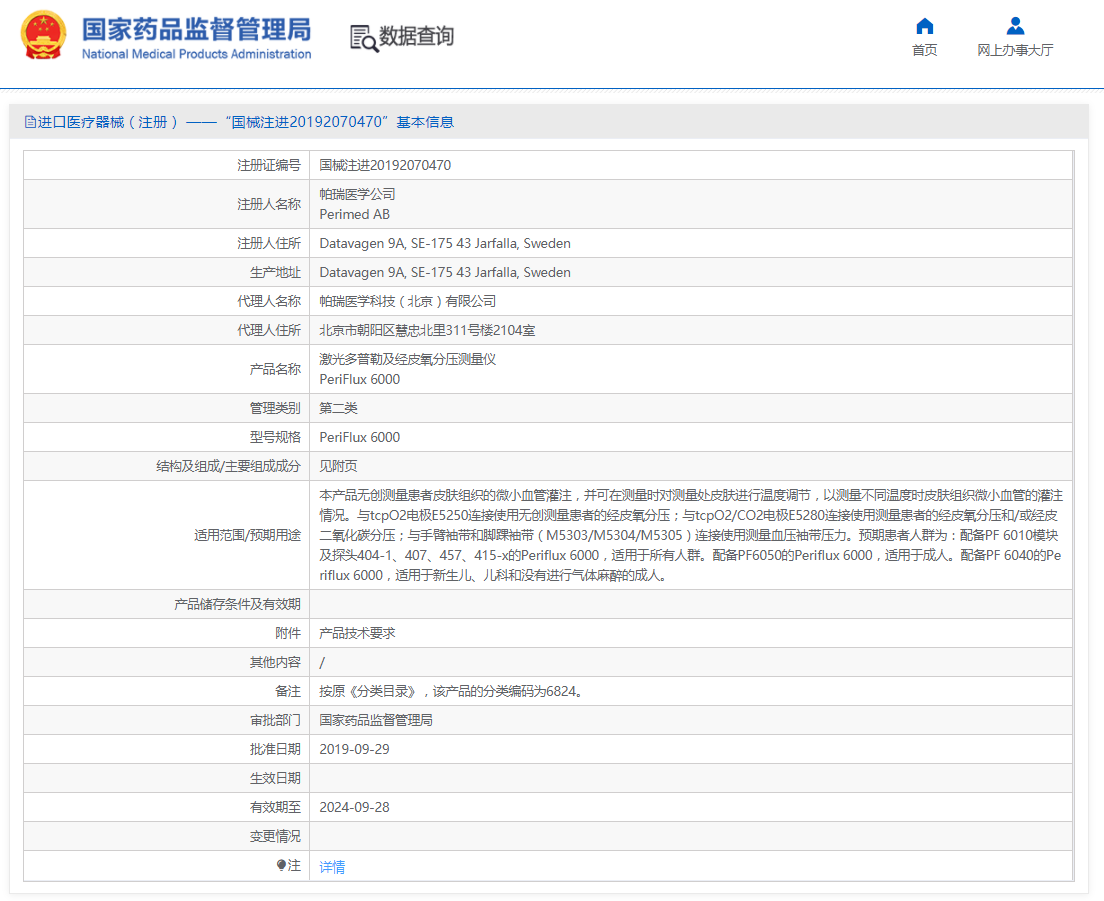Select the 帕瑞医学公司 registrant name
The image size is (1104, 901).
pyautogui.click(x=357, y=194)
